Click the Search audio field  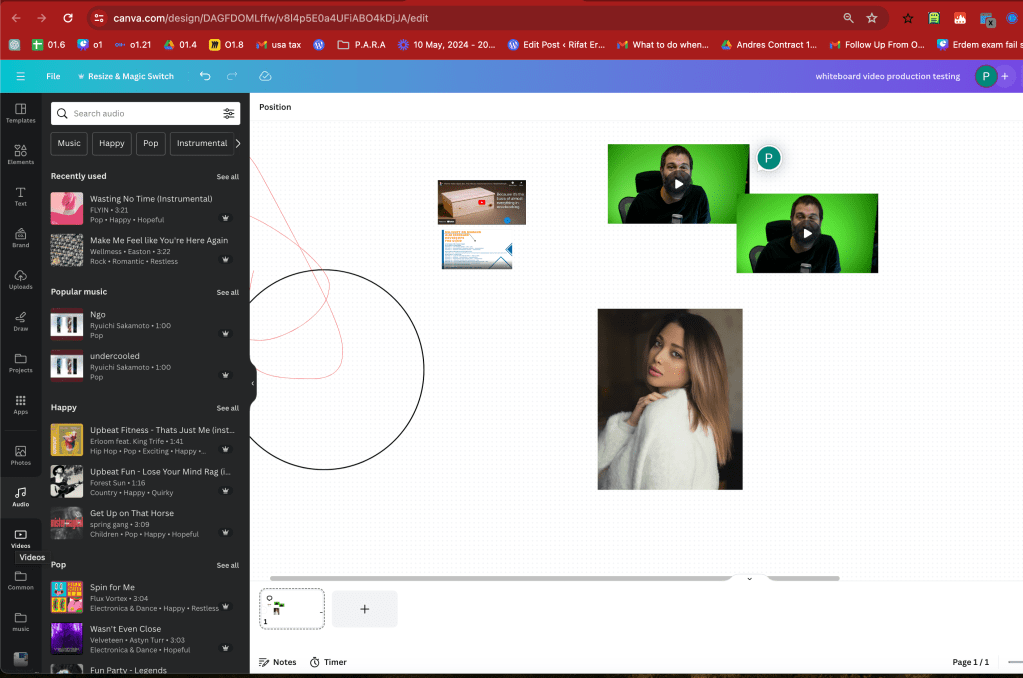click(145, 114)
